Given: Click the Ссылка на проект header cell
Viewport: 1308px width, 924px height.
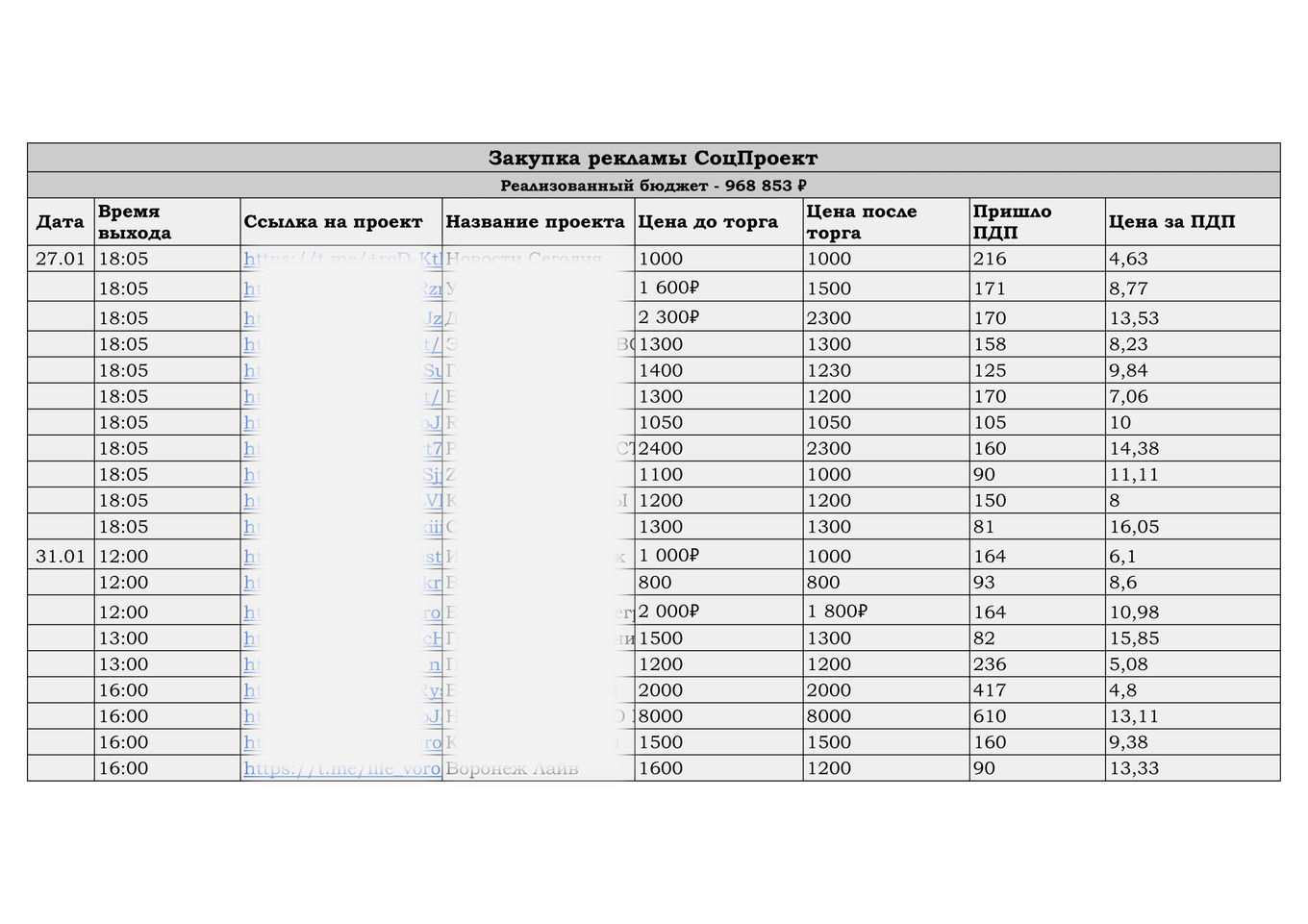Looking at the screenshot, I should (341, 222).
